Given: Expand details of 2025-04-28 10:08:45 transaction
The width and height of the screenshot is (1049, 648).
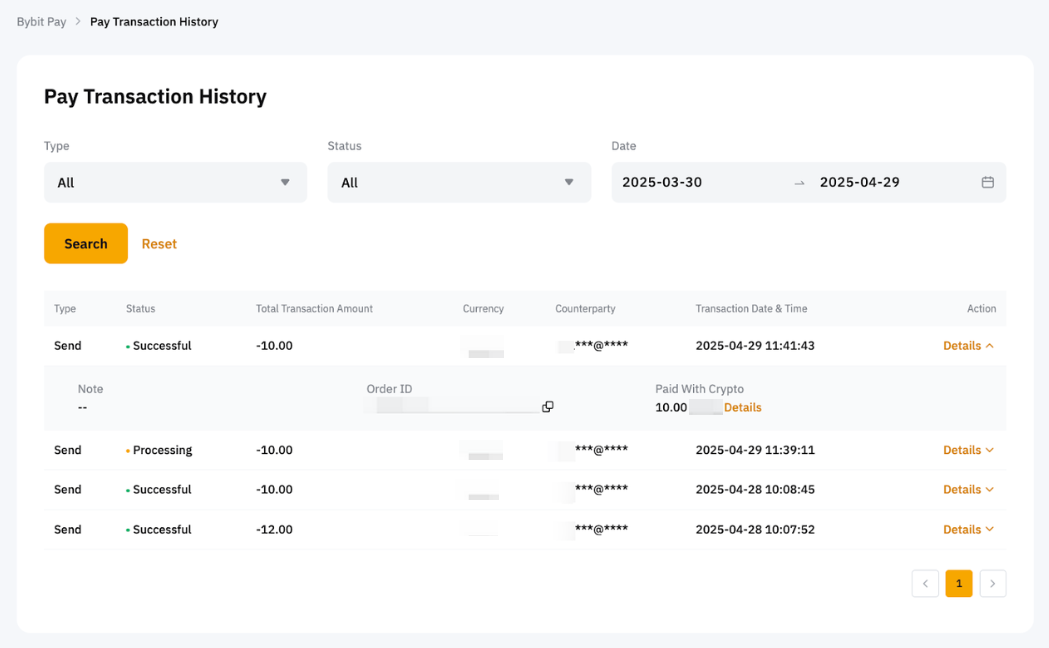Looking at the screenshot, I should tap(968, 490).
